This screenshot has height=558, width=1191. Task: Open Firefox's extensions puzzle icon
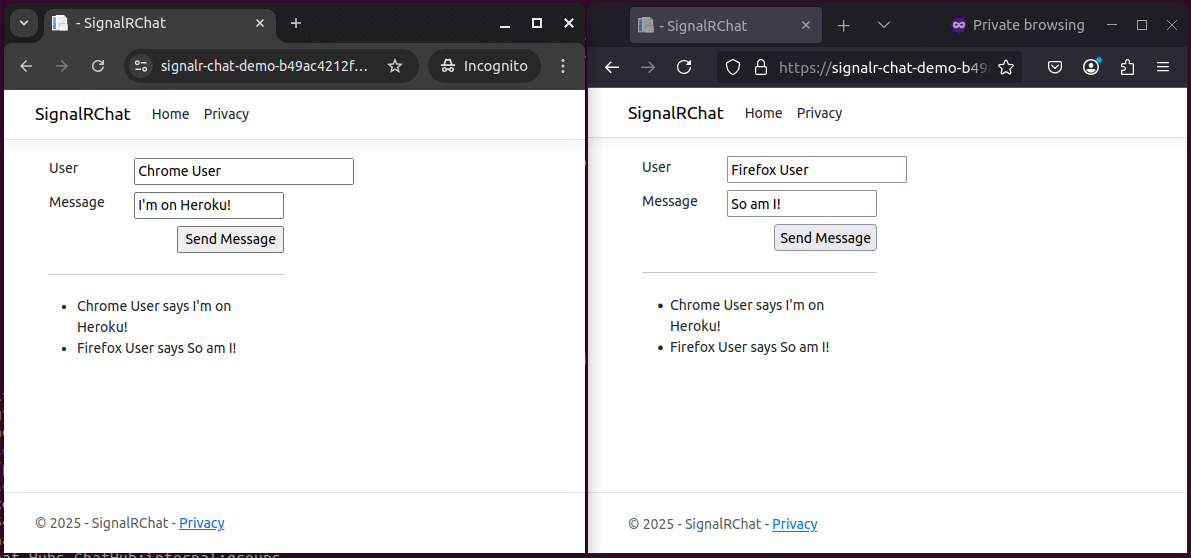coord(1127,67)
